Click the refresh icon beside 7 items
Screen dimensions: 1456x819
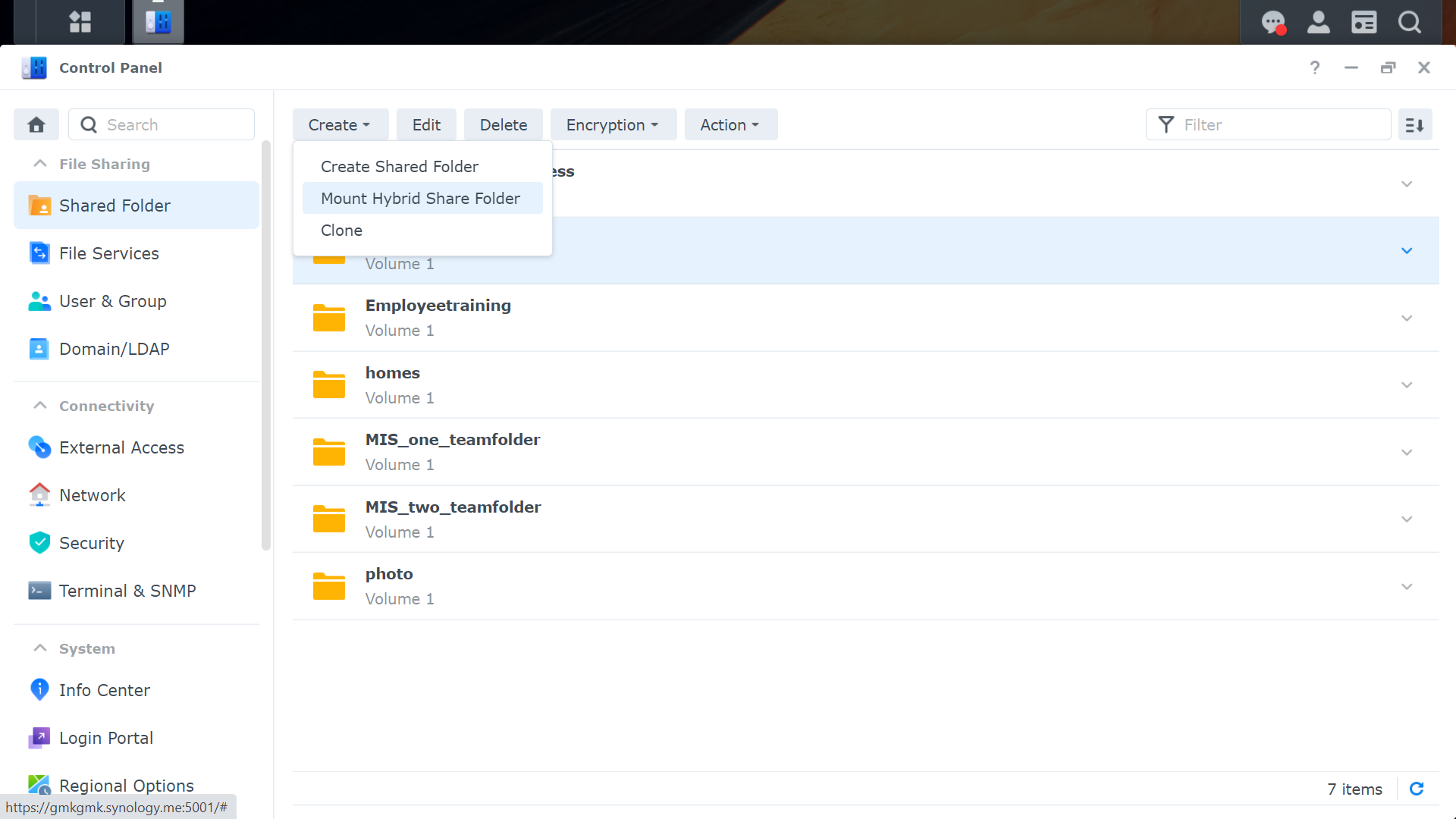(x=1416, y=789)
